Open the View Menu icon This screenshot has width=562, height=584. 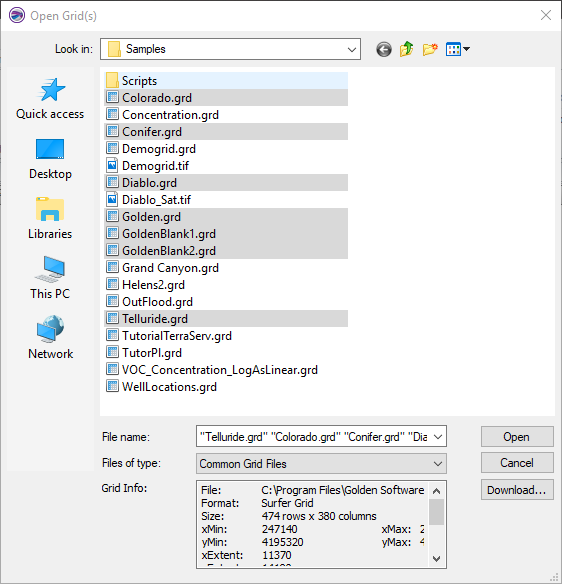(458, 49)
